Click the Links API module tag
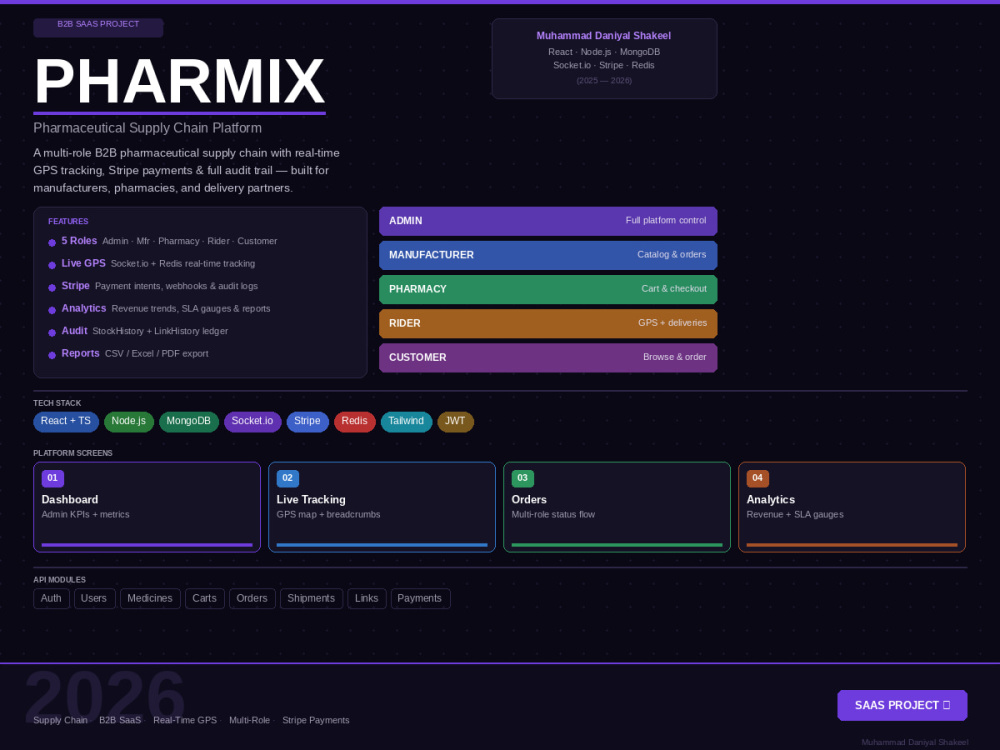This screenshot has height=750, width=1000. click(x=367, y=598)
